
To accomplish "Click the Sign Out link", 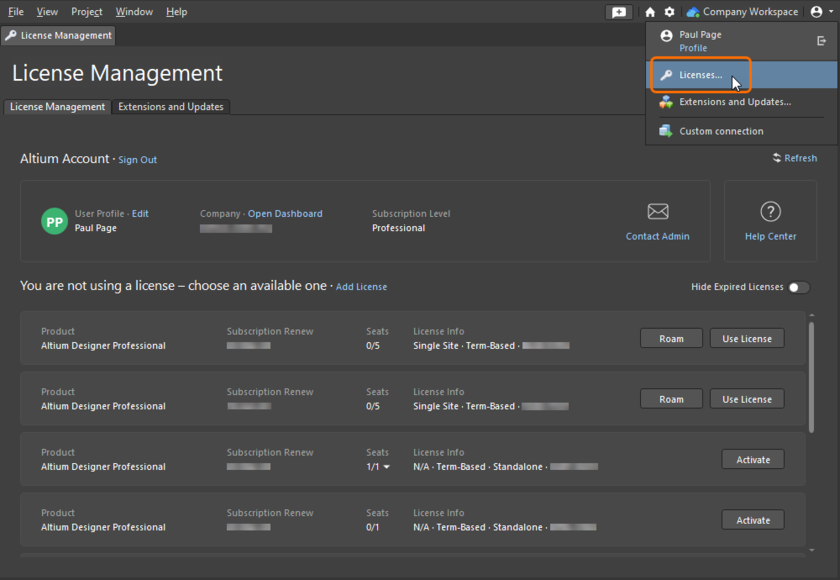I will pos(136,159).
